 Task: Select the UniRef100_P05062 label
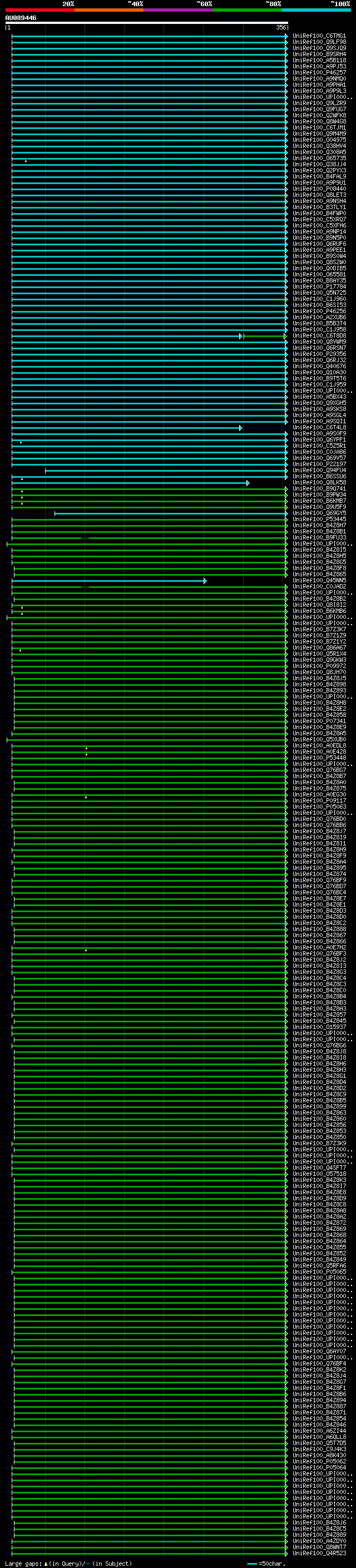click(319, 1462)
